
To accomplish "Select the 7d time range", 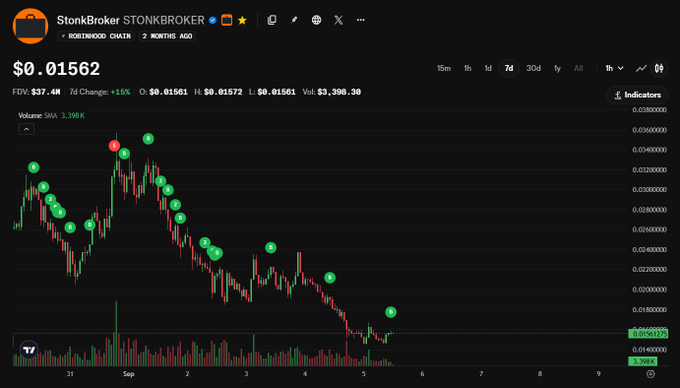I will click(509, 68).
